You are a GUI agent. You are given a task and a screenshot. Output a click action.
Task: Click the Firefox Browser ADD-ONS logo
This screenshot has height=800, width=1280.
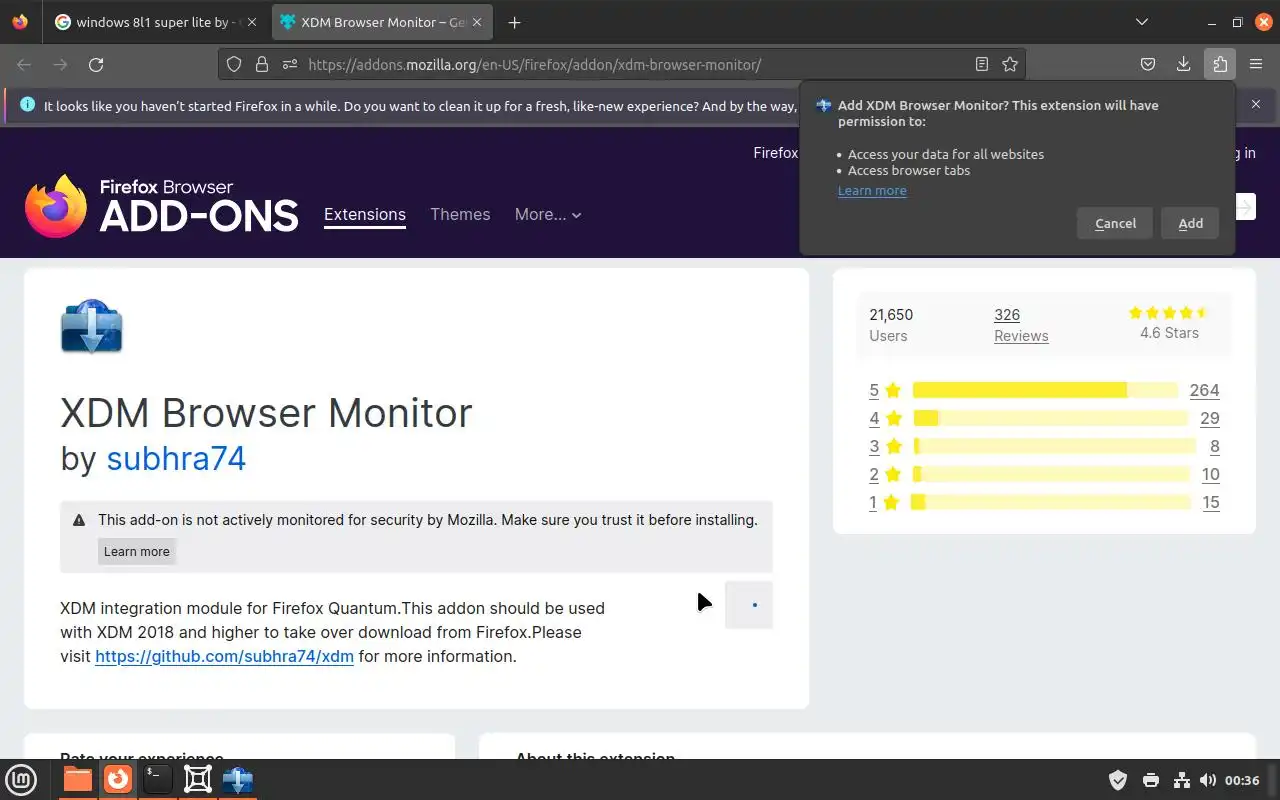(x=162, y=206)
